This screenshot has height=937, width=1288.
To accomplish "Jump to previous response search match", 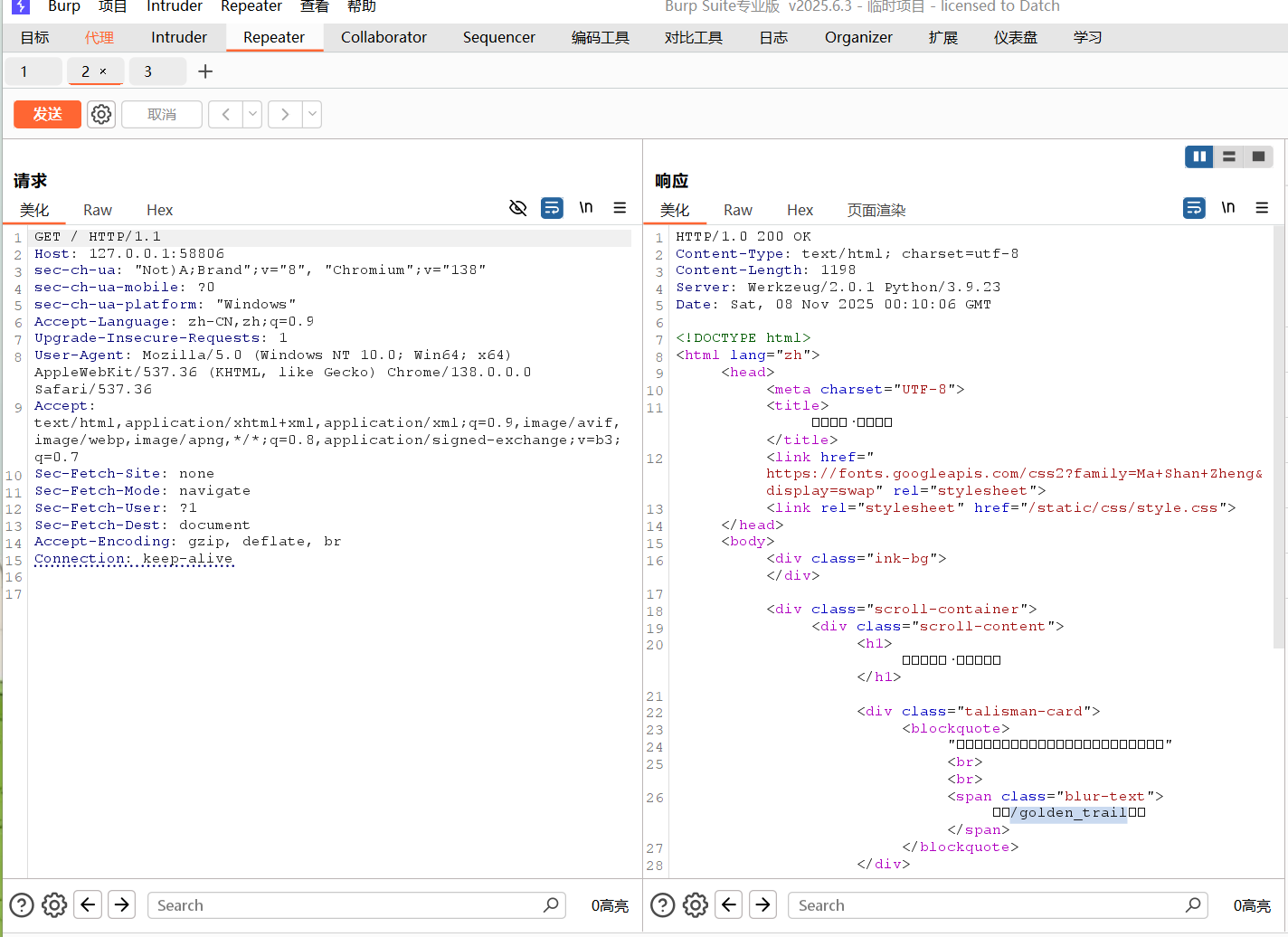I will [729, 904].
